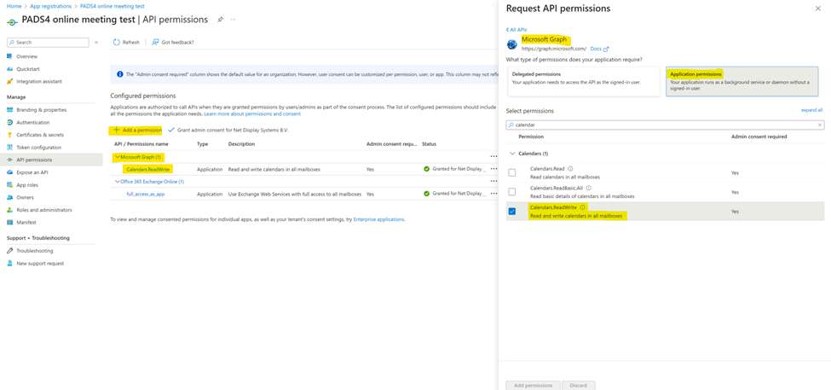Click the Microsoft Graph logo icon
The width and height of the screenshot is (831, 390).
pos(512,45)
